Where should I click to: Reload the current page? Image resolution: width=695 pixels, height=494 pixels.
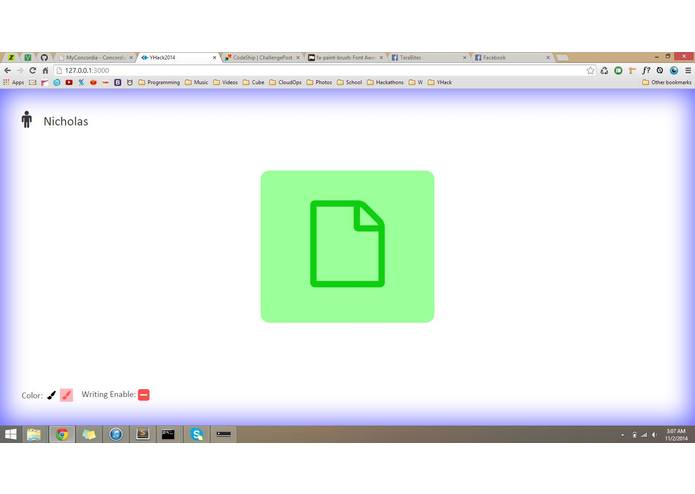[32, 70]
